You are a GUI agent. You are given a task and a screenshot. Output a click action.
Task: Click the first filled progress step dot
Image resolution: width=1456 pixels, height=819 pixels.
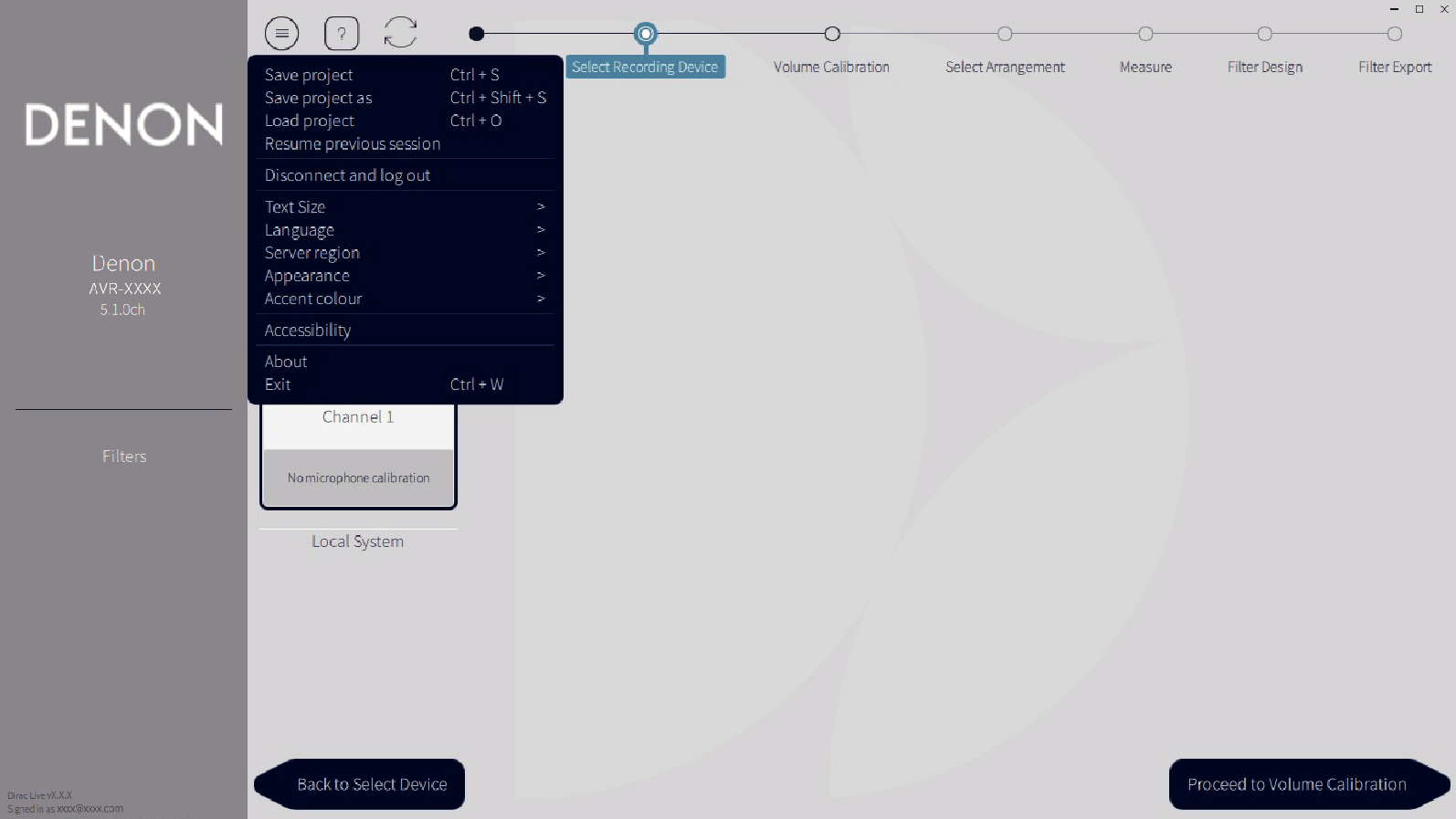(x=476, y=34)
